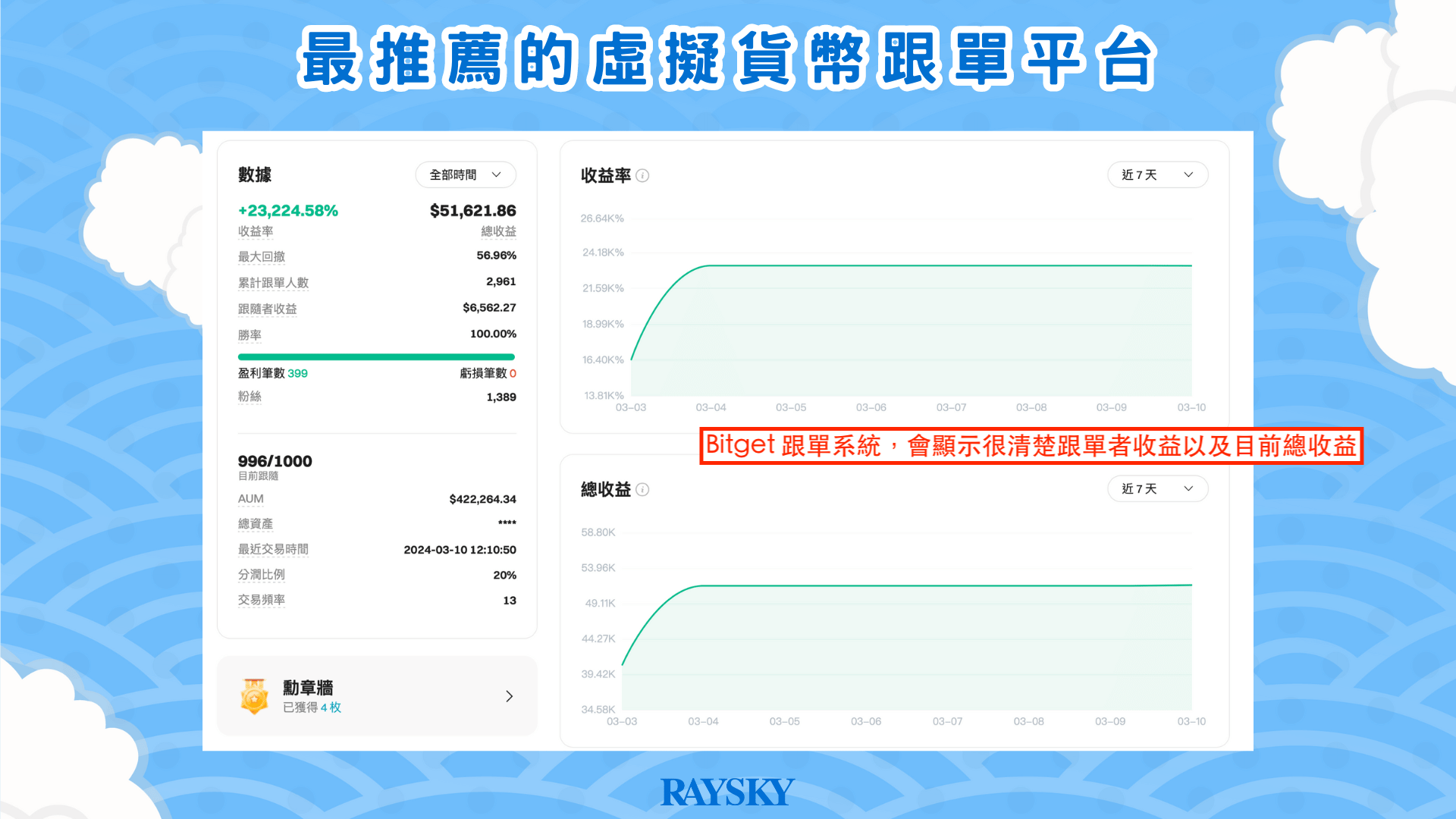
Task: Open the 全部時間 time range dropdown
Action: (x=466, y=174)
